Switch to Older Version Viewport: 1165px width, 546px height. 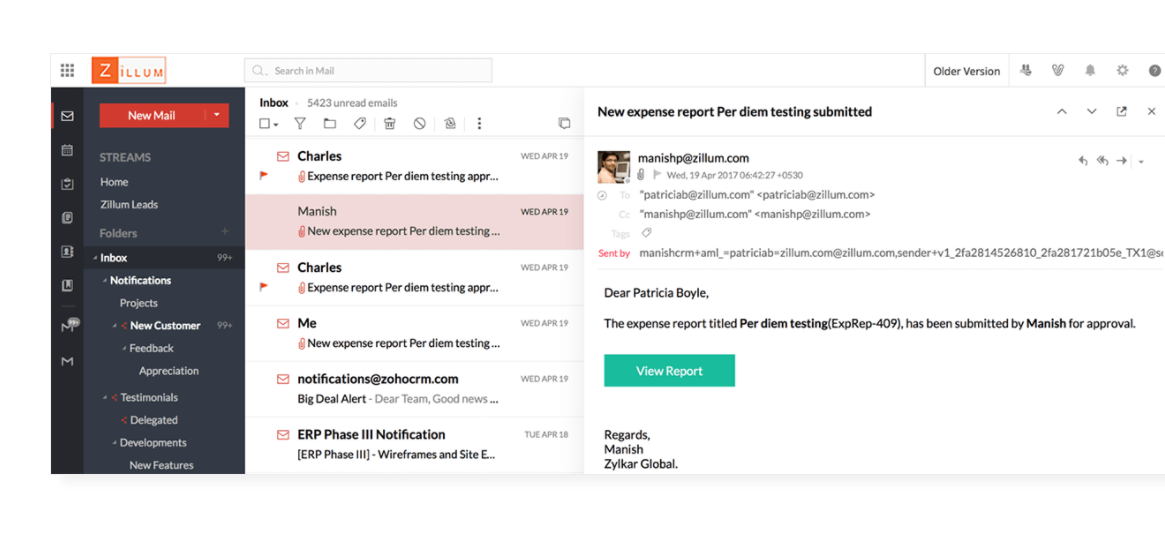pos(967,71)
